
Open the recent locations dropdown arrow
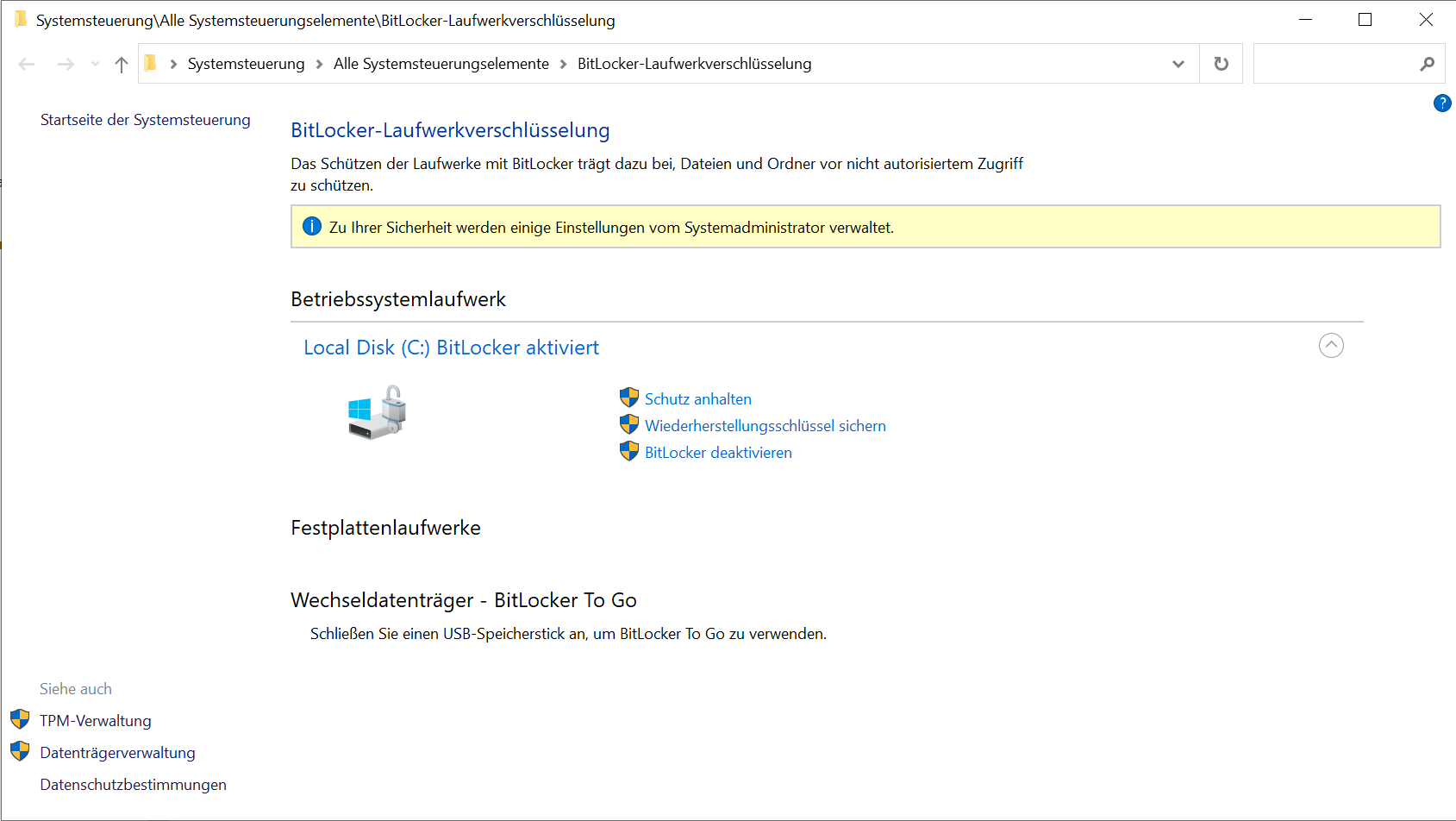tap(95, 64)
